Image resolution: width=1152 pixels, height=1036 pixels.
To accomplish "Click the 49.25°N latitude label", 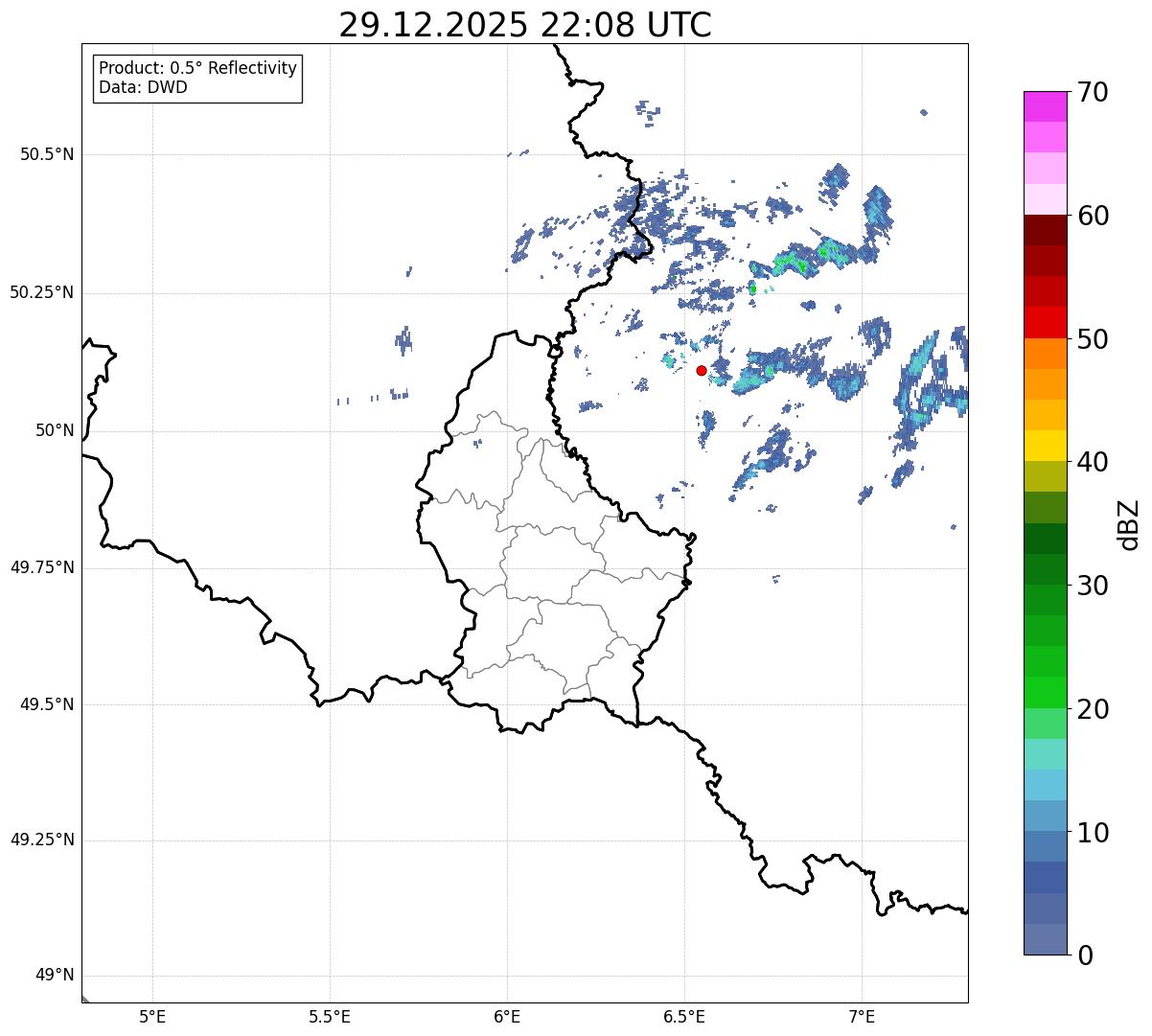I will coord(41,840).
